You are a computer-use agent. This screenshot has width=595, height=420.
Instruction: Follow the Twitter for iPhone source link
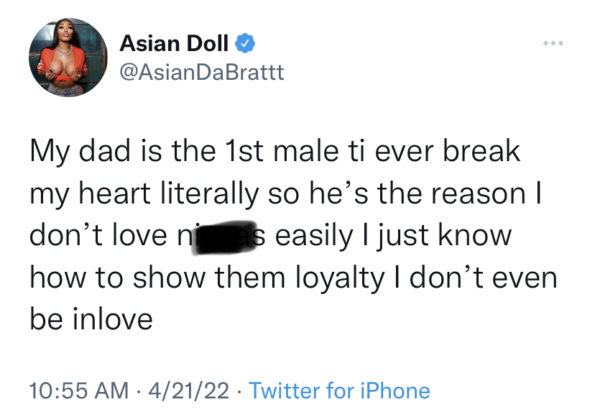[340, 391]
